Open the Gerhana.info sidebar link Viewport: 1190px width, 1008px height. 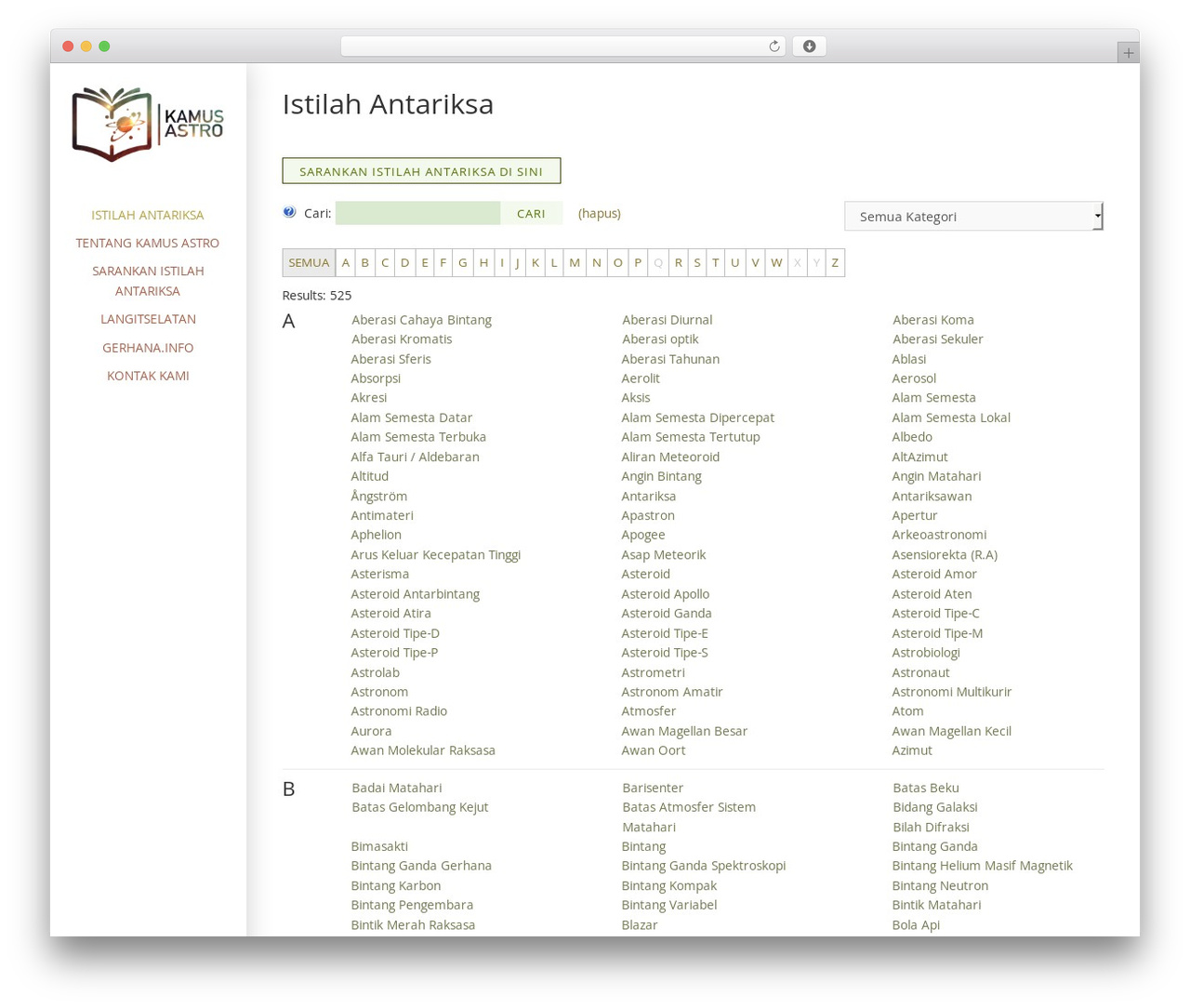tap(148, 348)
